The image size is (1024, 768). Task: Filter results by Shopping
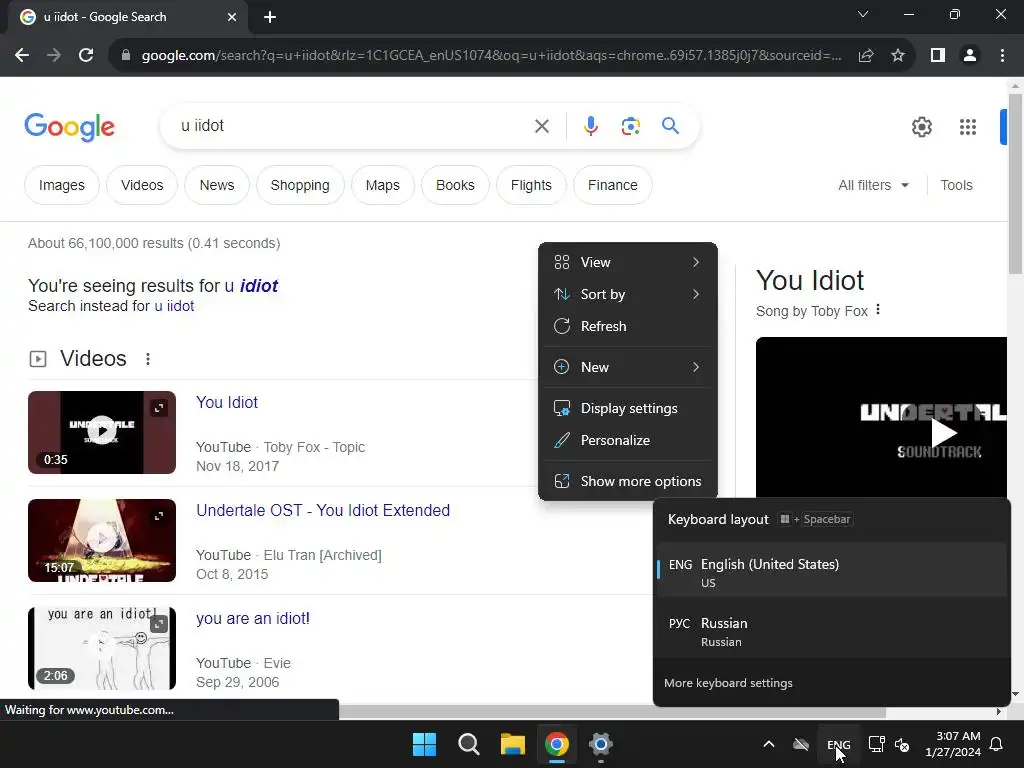pyautogui.click(x=300, y=185)
